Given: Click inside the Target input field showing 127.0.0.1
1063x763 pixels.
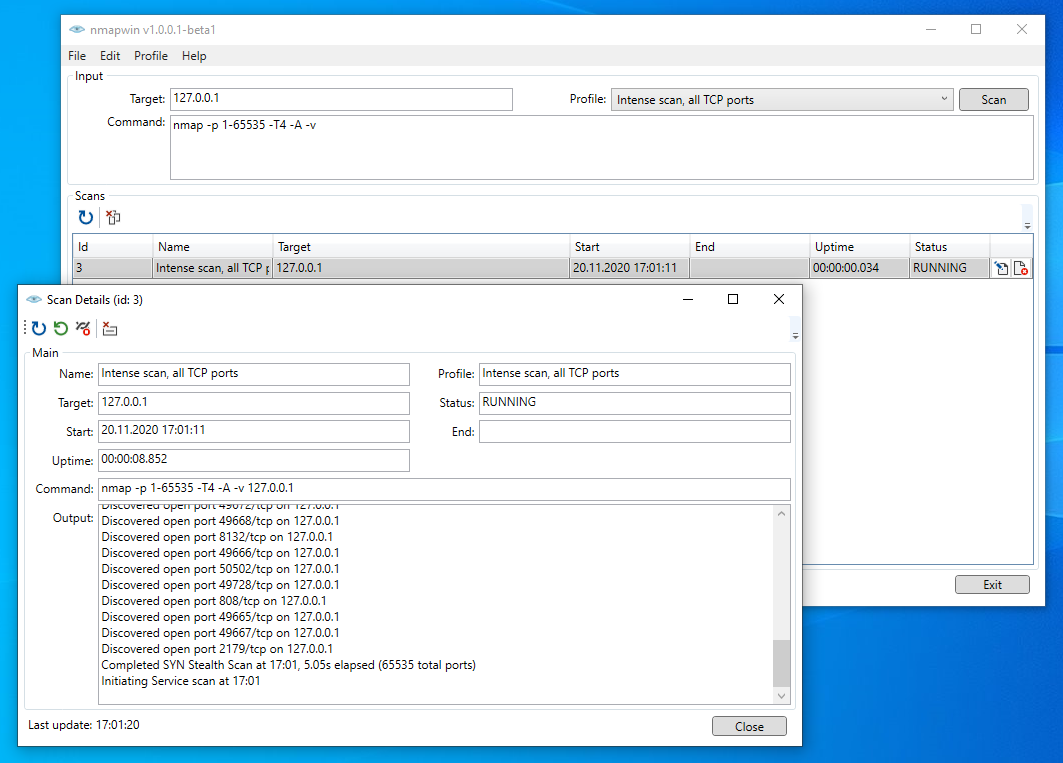Looking at the screenshot, I should click(x=341, y=99).
